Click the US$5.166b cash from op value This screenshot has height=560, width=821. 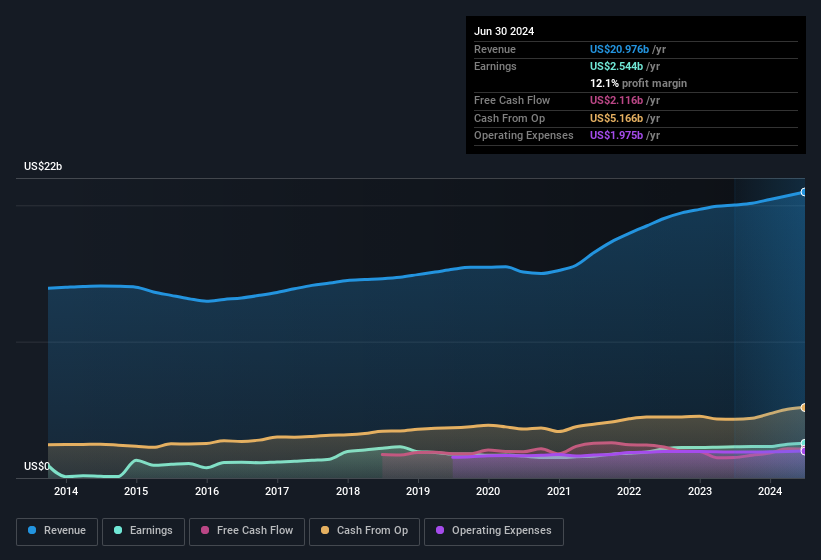click(x=616, y=118)
